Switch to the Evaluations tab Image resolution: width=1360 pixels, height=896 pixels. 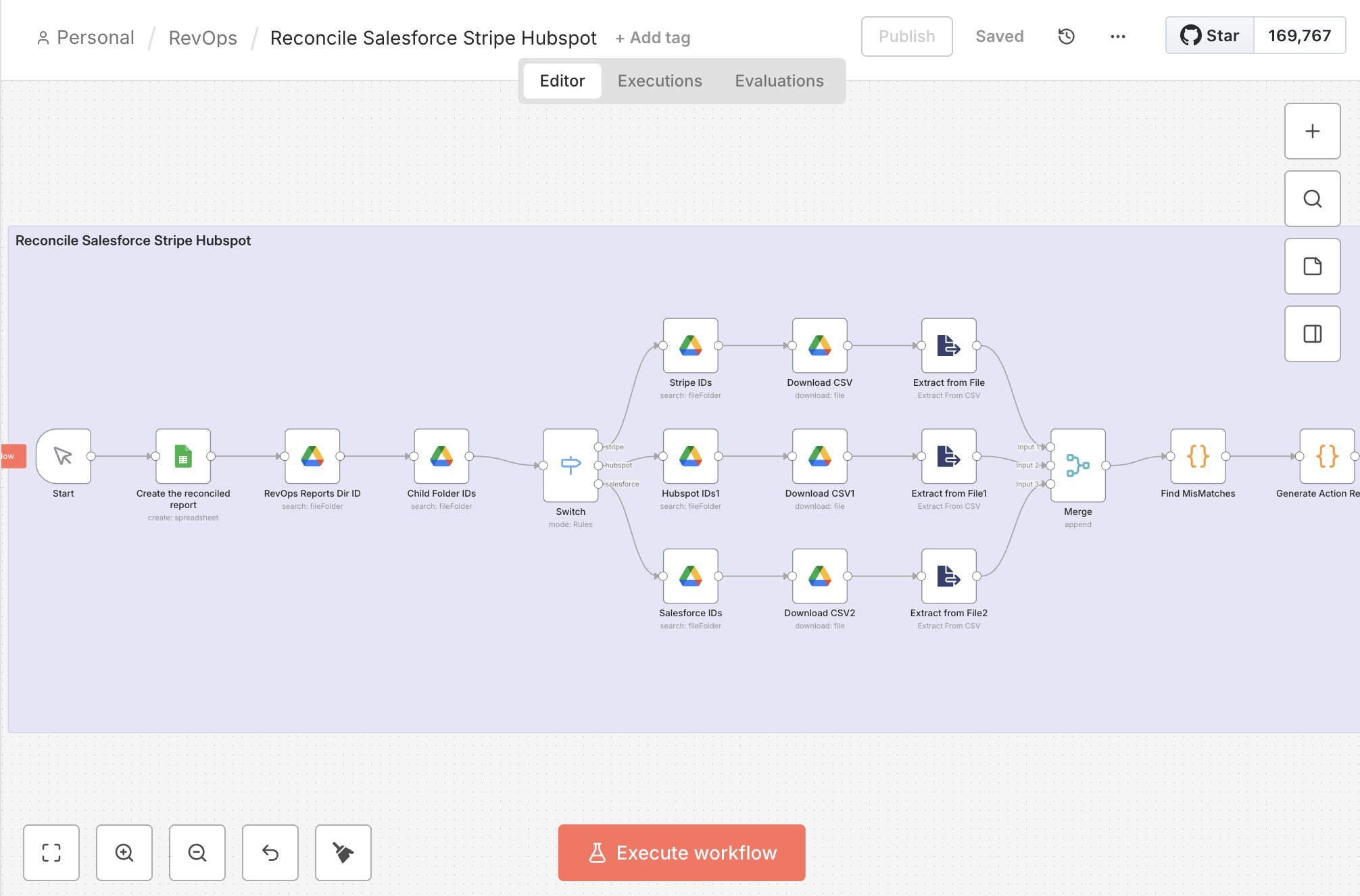[x=779, y=81]
